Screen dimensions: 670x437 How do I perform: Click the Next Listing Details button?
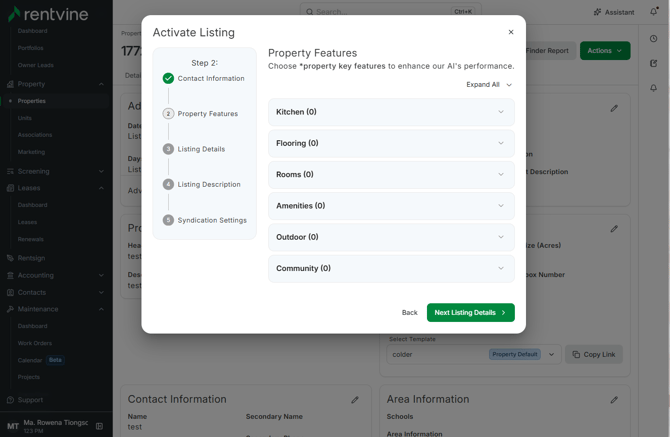[x=470, y=313]
